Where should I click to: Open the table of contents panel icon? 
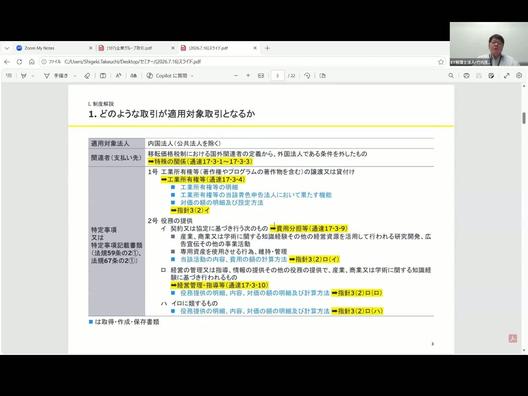coord(9,76)
